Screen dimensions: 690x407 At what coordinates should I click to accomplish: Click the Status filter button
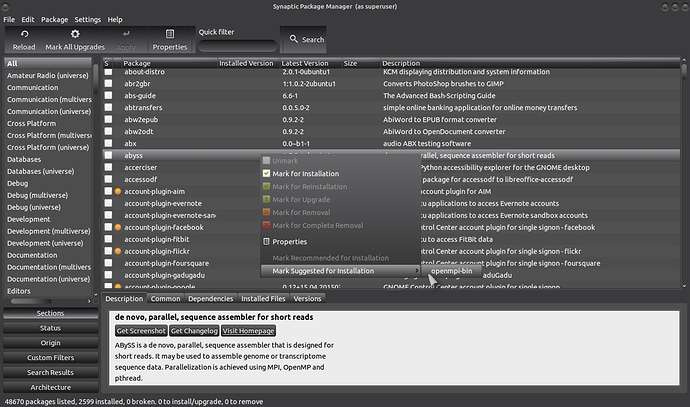pos(51,328)
